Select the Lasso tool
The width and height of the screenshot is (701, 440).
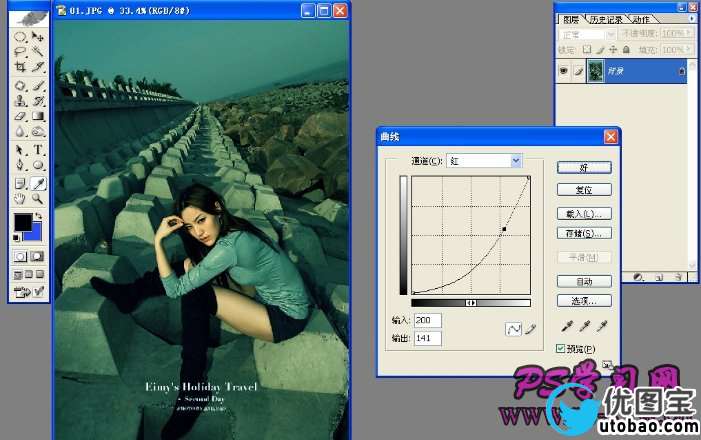[20, 52]
